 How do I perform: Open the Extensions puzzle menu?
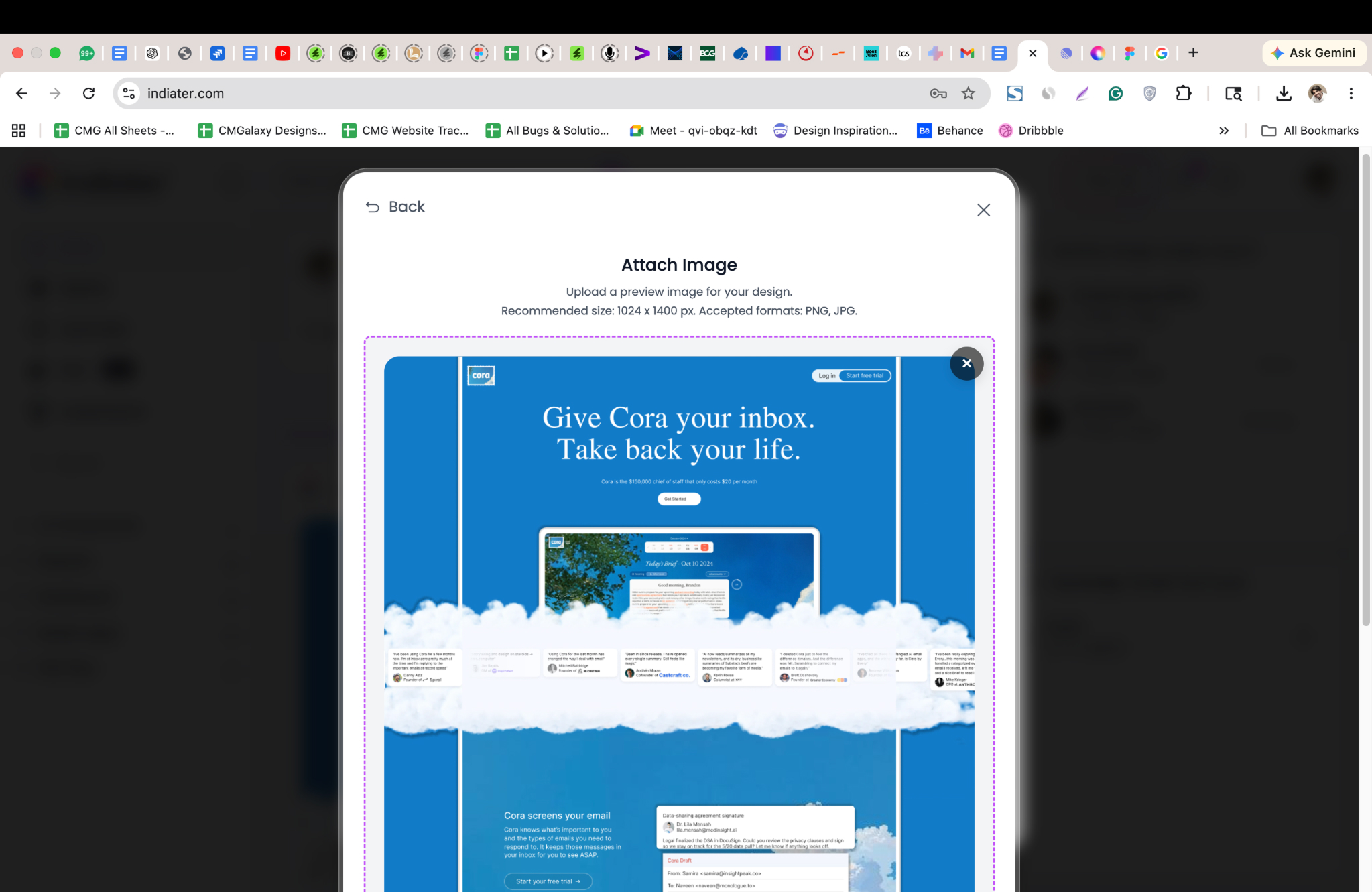1184,94
